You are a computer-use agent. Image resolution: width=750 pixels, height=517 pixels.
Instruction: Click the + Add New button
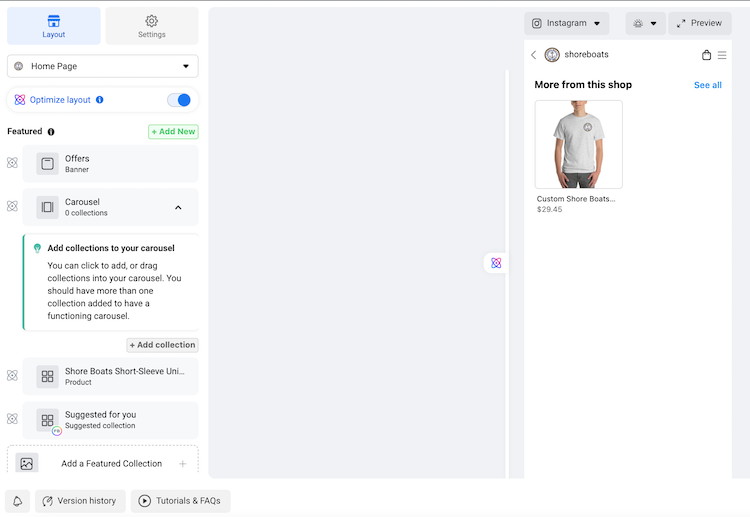[173, 132]
